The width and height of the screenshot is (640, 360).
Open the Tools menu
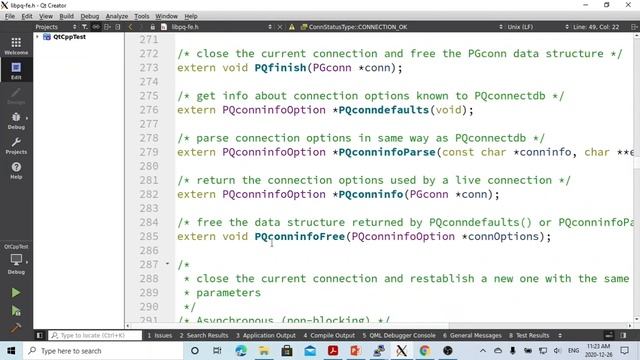[x=142, y=16]
